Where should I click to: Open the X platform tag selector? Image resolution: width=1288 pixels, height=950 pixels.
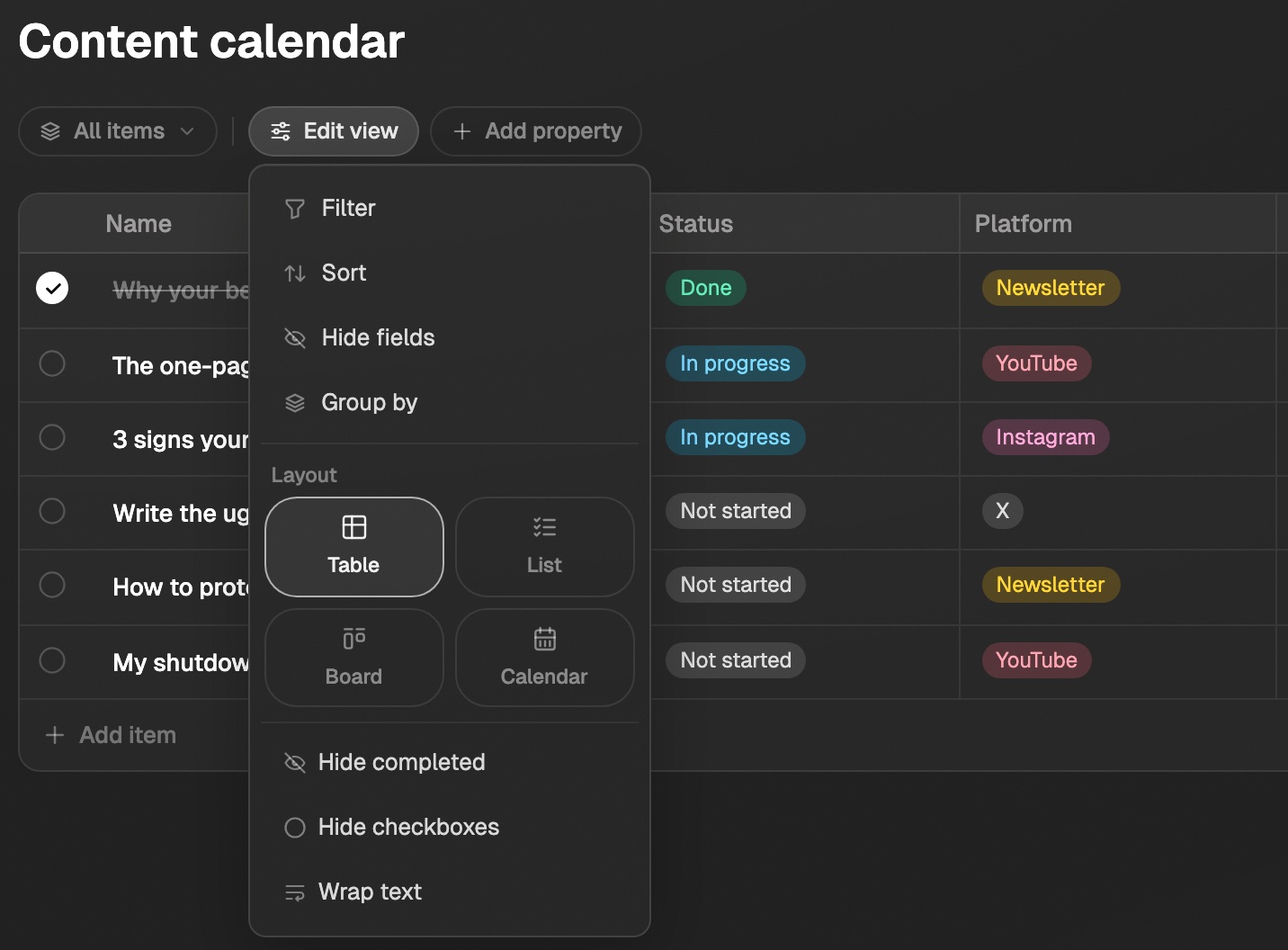pos(1003,511)
